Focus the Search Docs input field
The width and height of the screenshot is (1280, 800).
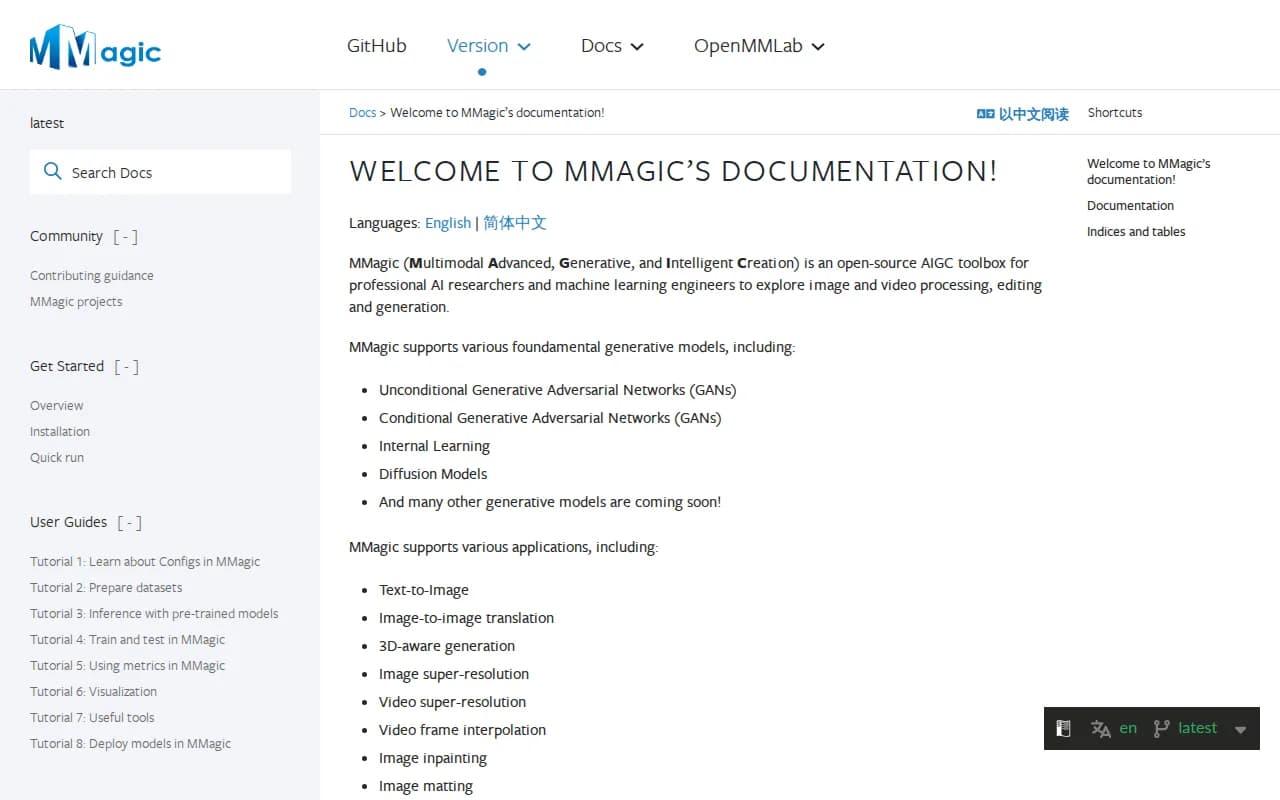coord(160,172)
